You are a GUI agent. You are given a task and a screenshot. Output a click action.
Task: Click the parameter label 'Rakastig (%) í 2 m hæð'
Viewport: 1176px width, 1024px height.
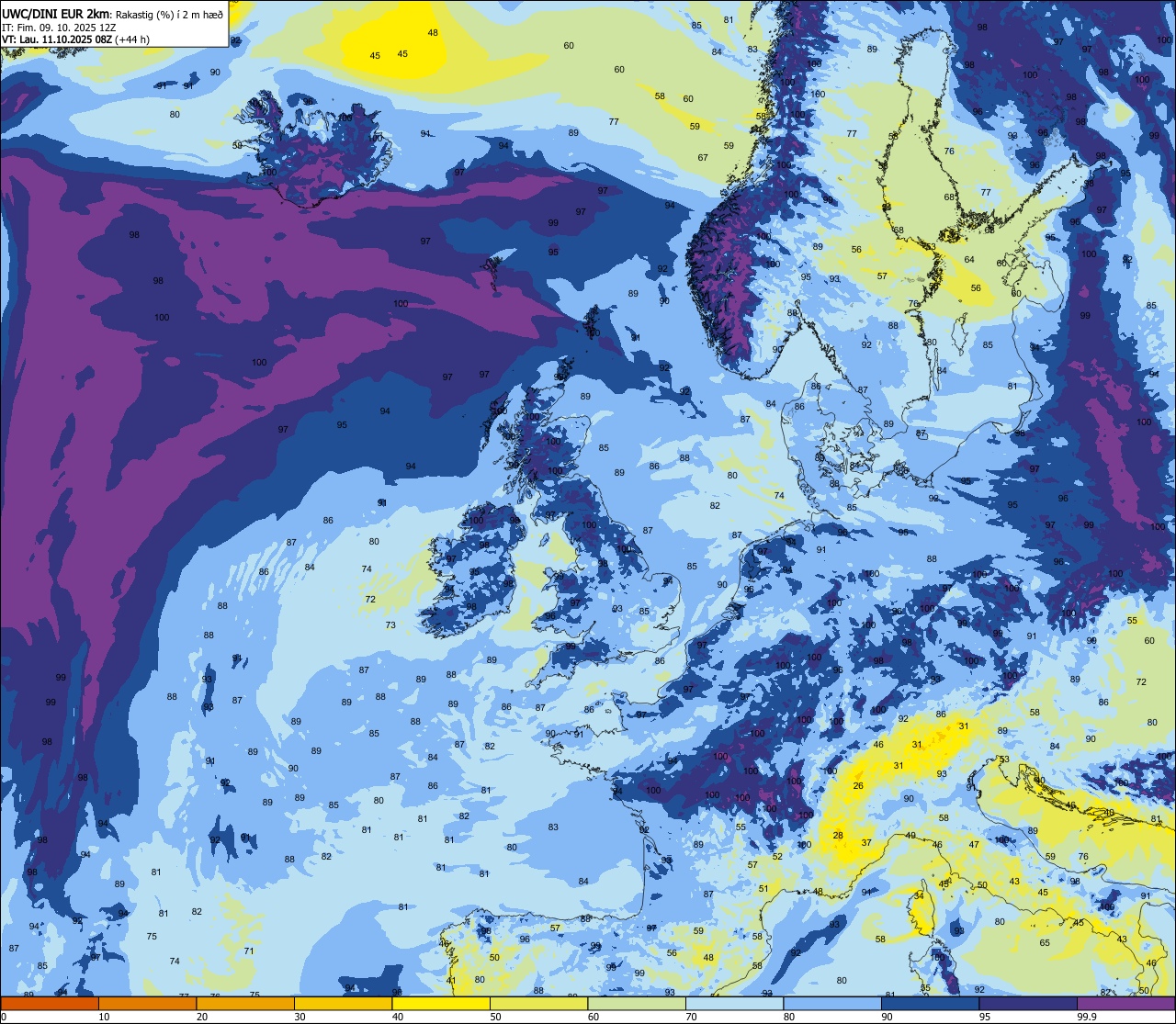(169, 15)
